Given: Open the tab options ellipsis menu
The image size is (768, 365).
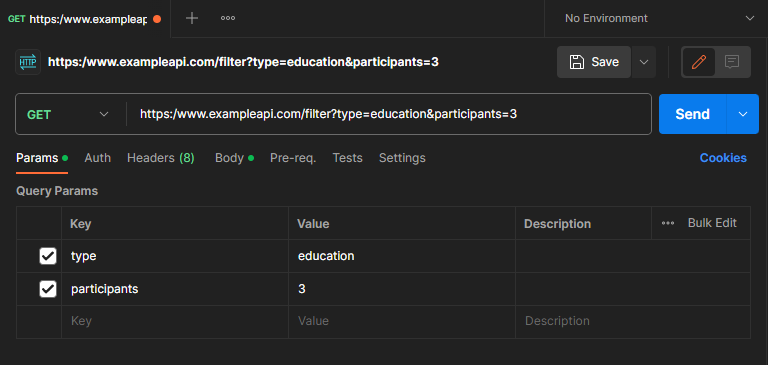Looking at the screenshot, I should [x=228, y=19].
